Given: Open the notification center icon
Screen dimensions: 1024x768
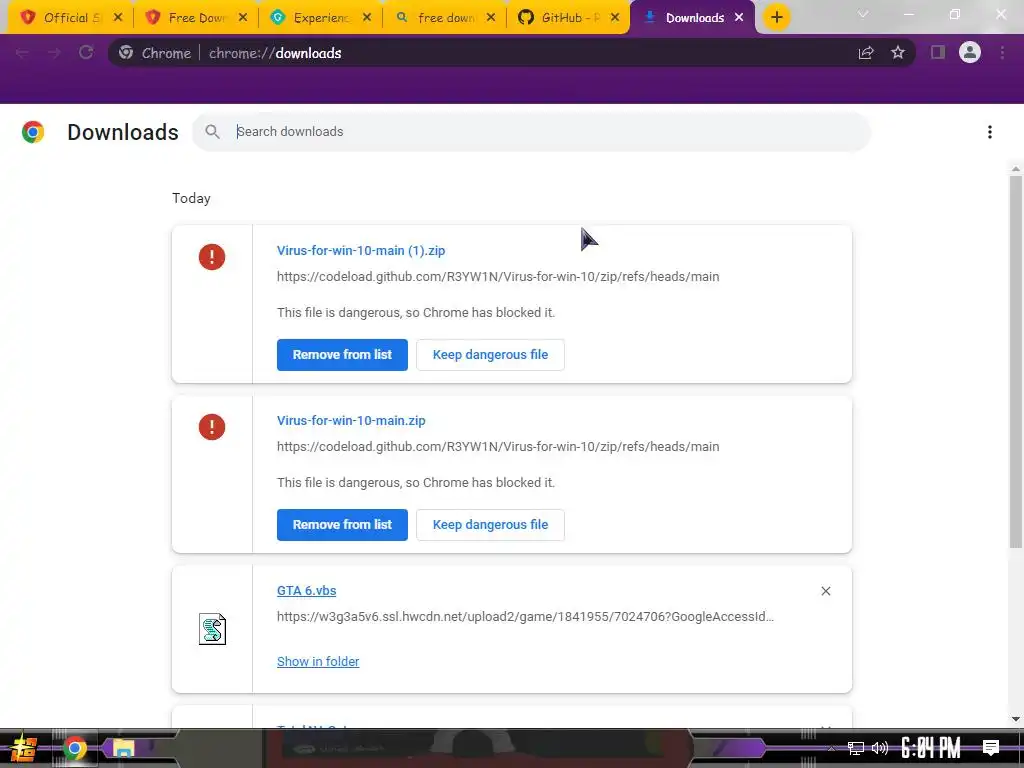Looking at the screenshot, I should (x=991, y=748).
